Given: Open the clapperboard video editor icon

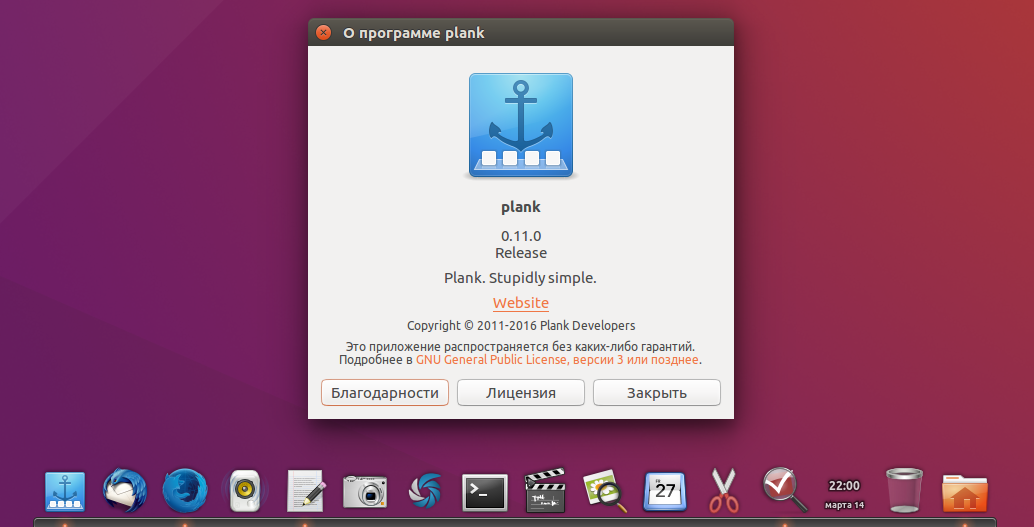Looking at the screenshot, I should click(x=545, y=491).
